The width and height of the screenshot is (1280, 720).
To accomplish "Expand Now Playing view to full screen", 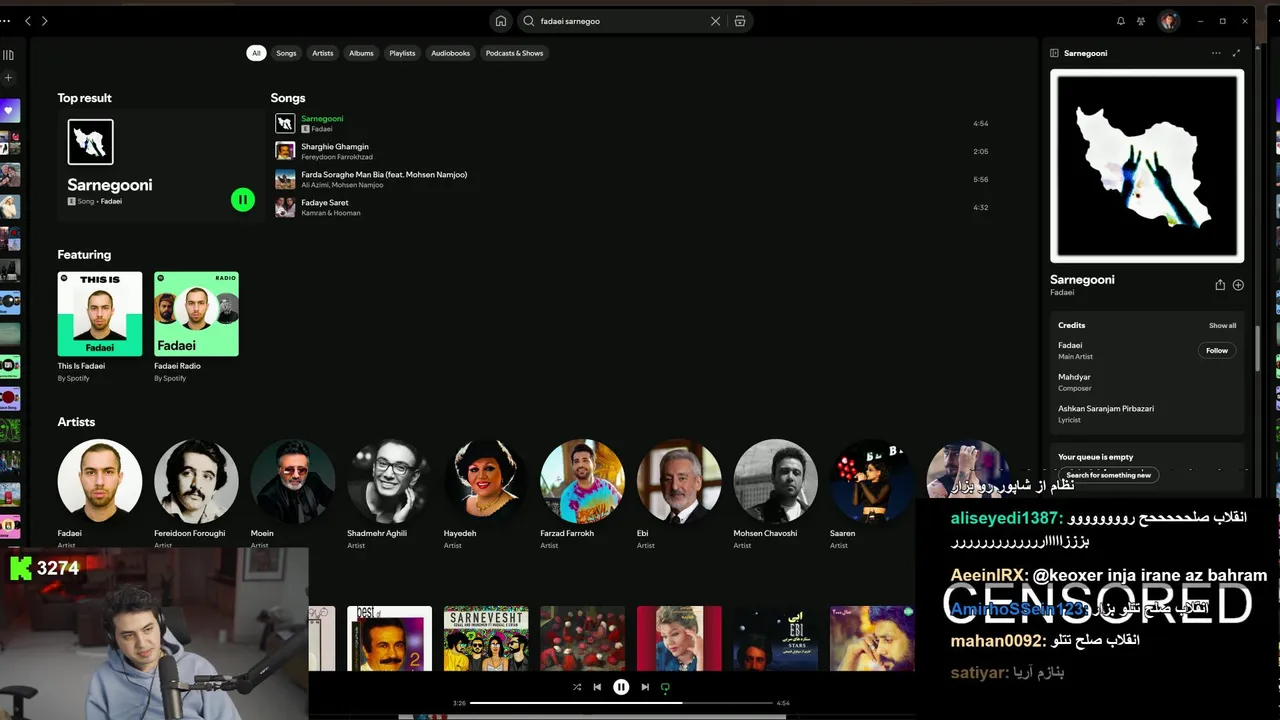I will pyautogui.click(x=1236, y=53).
